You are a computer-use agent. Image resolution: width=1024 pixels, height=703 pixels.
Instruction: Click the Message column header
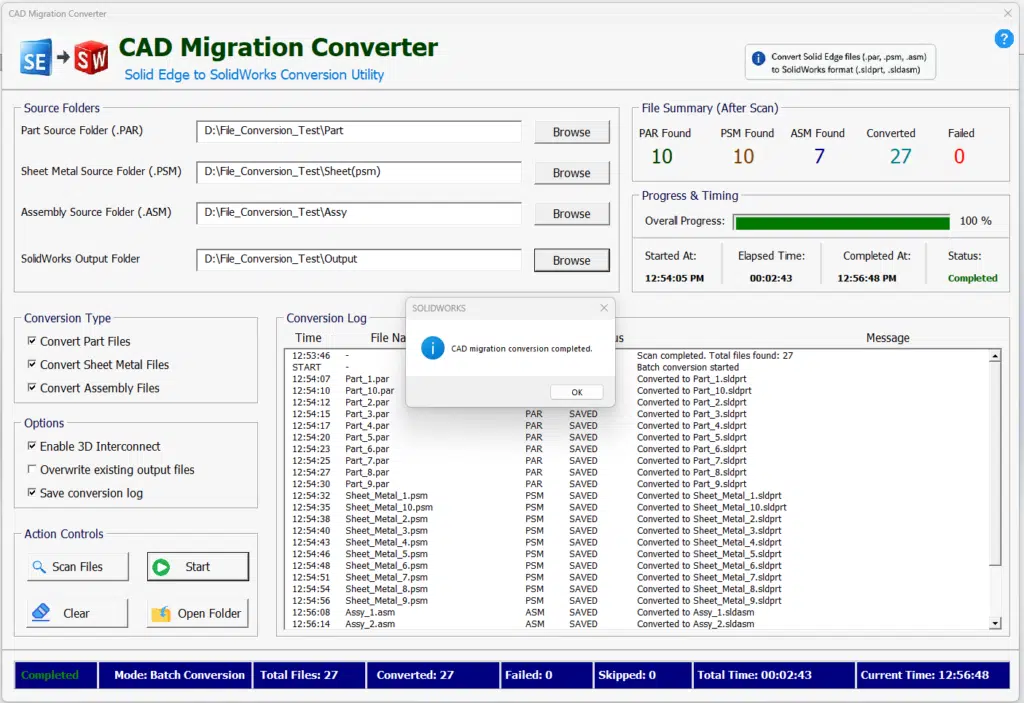click(888, 338)
